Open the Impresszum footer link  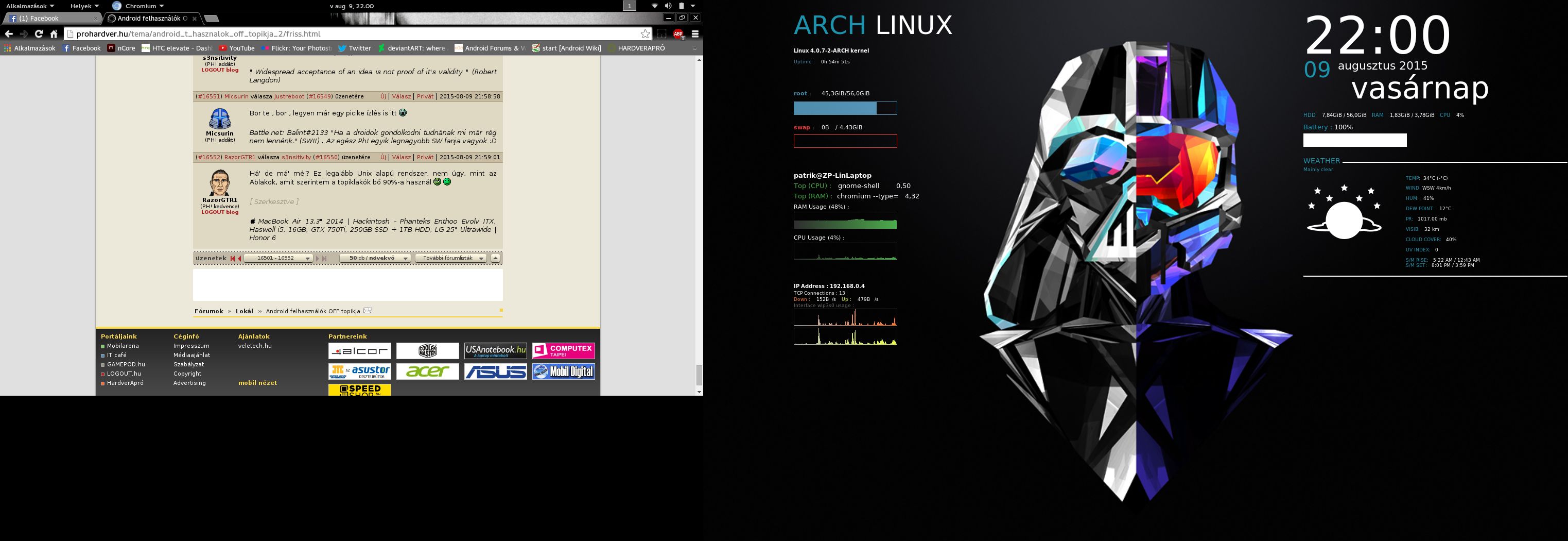pos(191,346)
